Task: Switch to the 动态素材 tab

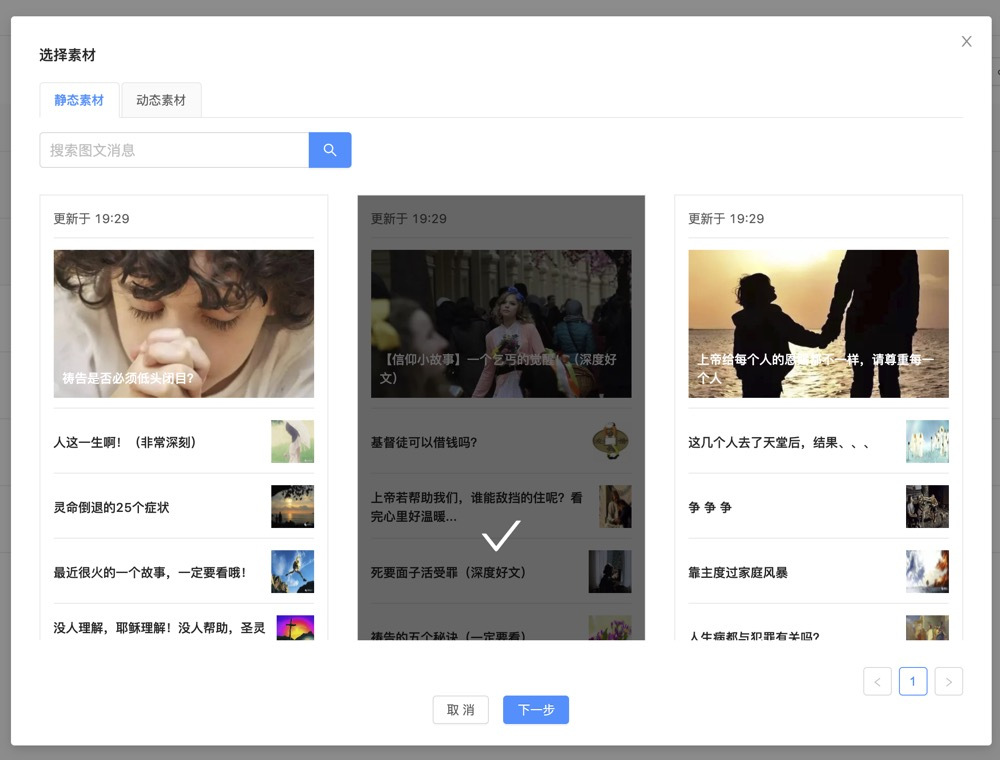Action: (161, 100)
